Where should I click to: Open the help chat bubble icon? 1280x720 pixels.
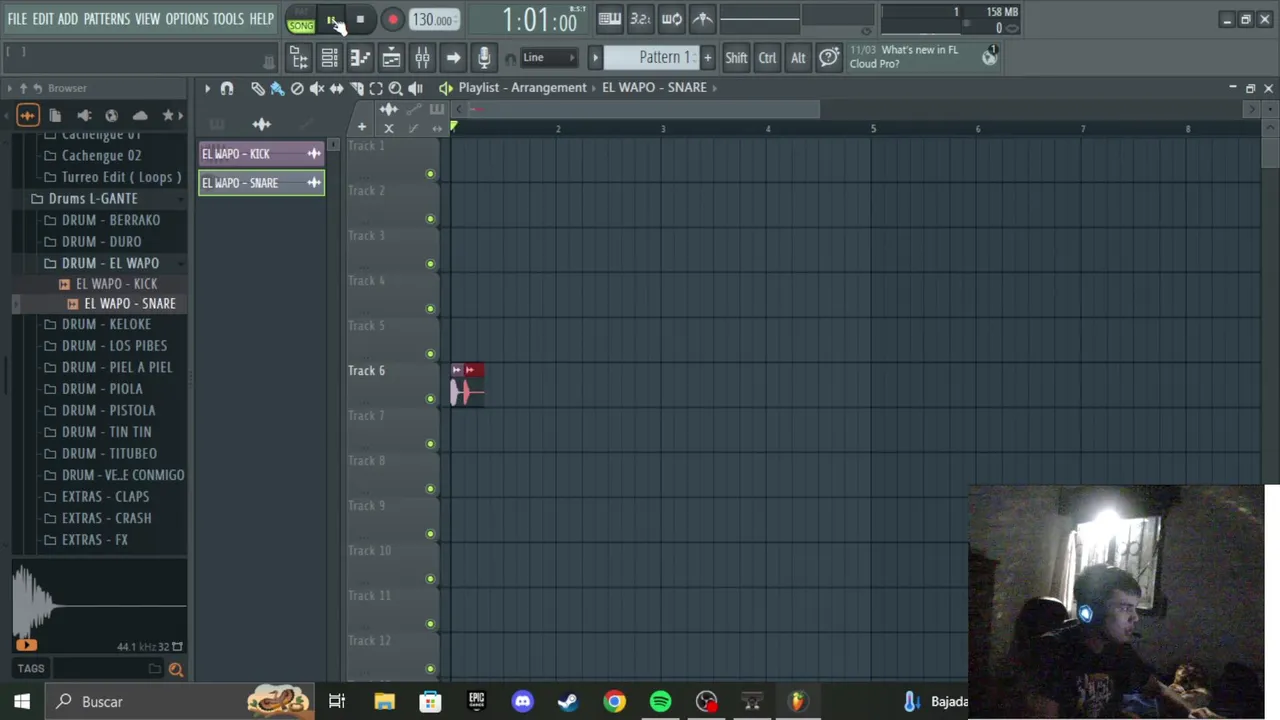829,58
